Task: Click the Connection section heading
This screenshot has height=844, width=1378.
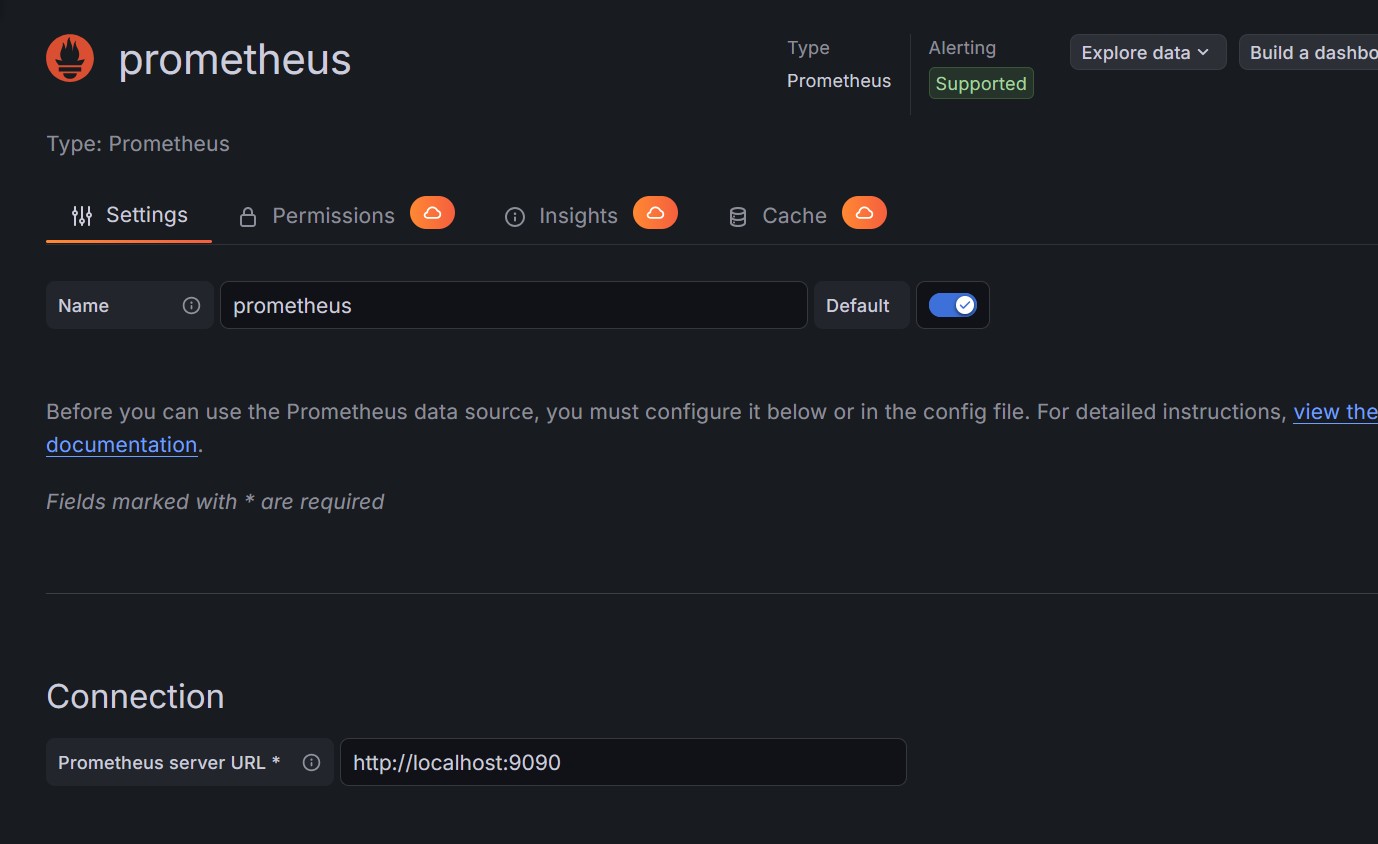Action: (x=135, y=696)
